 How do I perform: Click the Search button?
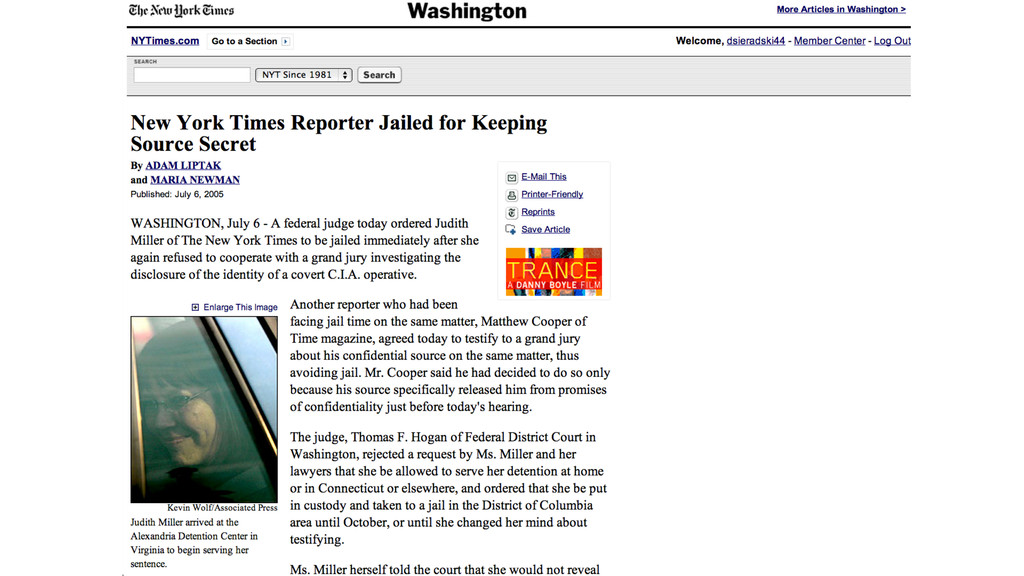[379, 75]
